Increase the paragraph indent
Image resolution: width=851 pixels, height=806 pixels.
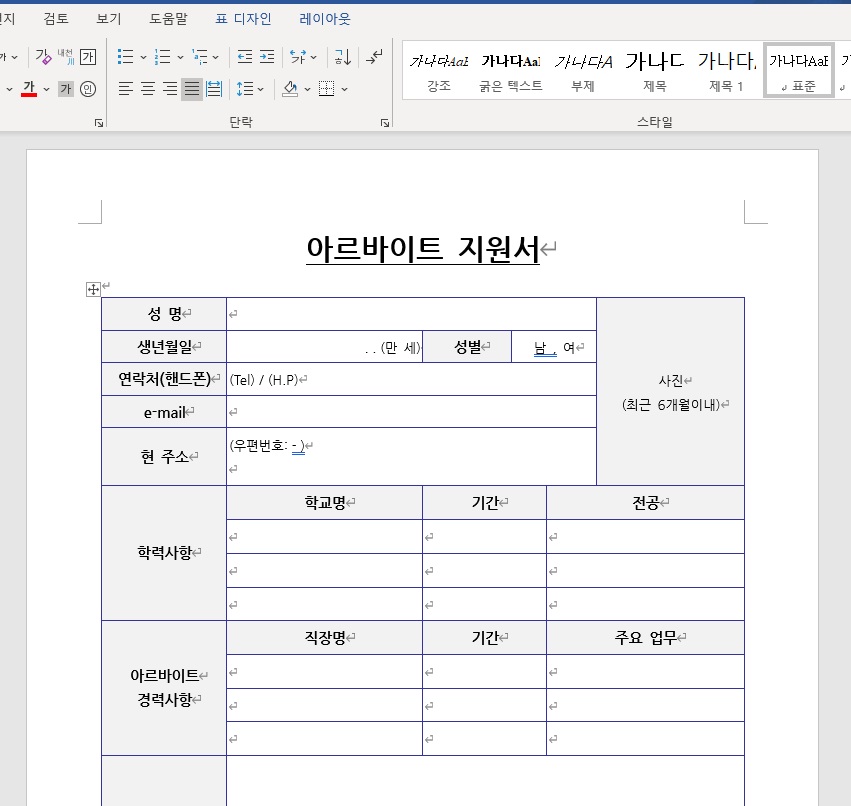click(265, 57)
